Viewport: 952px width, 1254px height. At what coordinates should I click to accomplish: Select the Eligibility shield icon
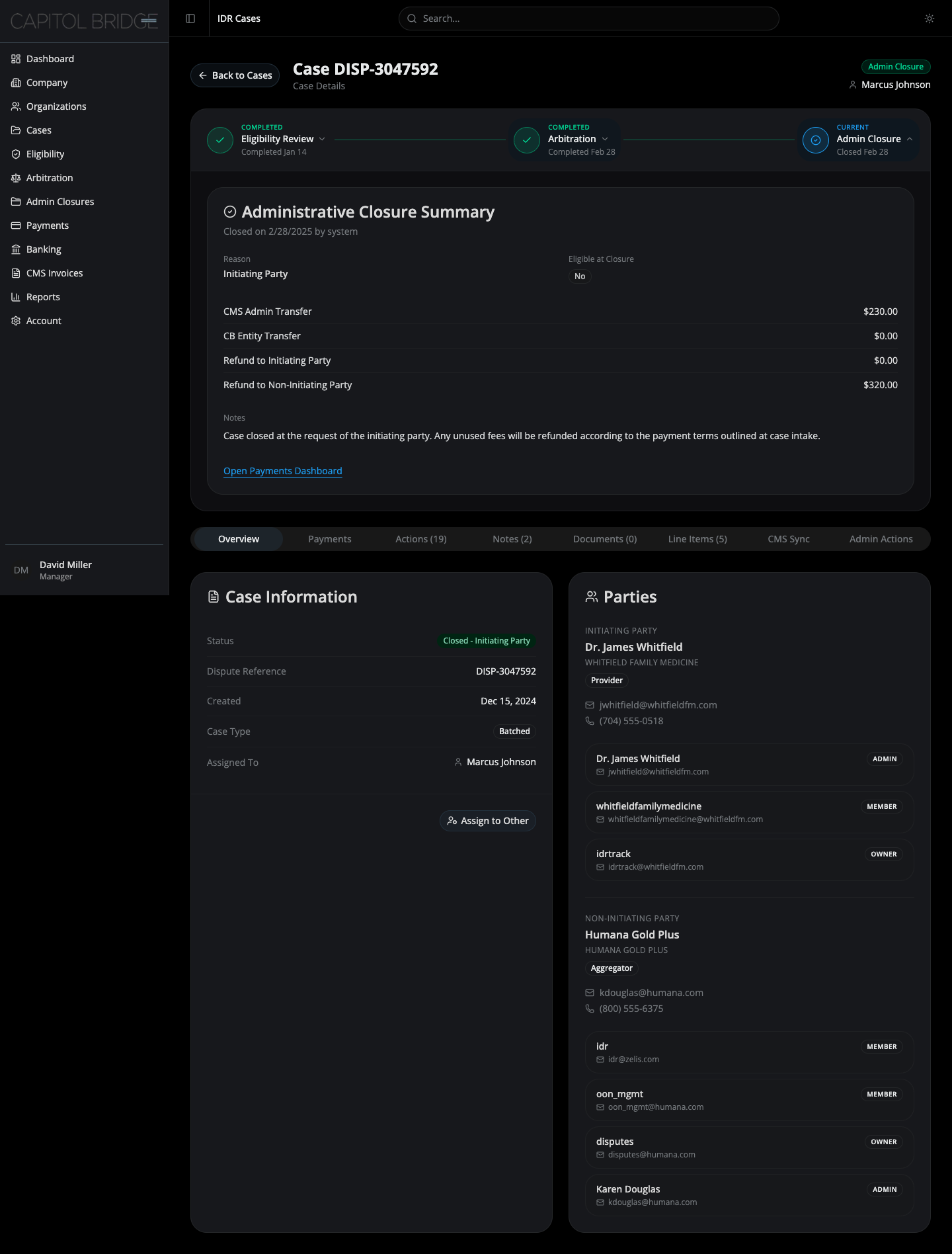click(16, 154)
